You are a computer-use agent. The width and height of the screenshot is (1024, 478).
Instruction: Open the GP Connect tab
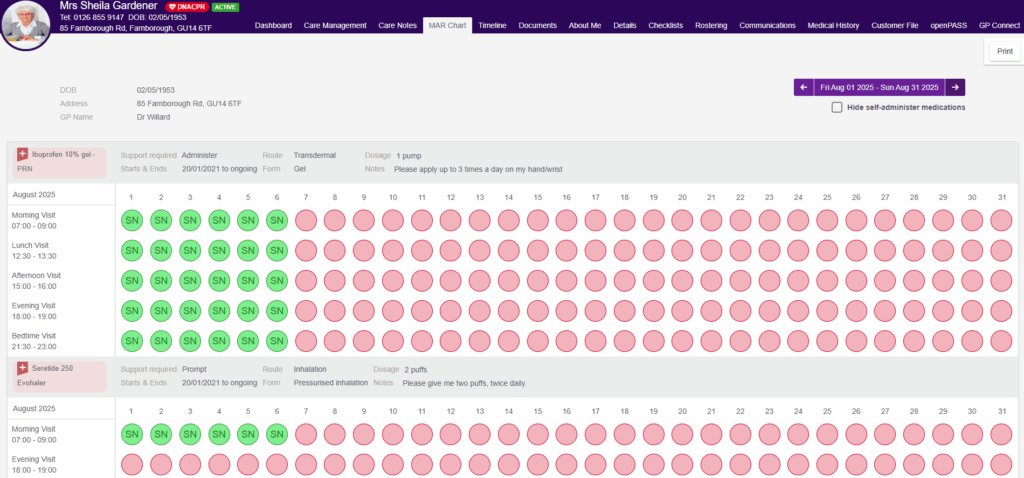999,24
